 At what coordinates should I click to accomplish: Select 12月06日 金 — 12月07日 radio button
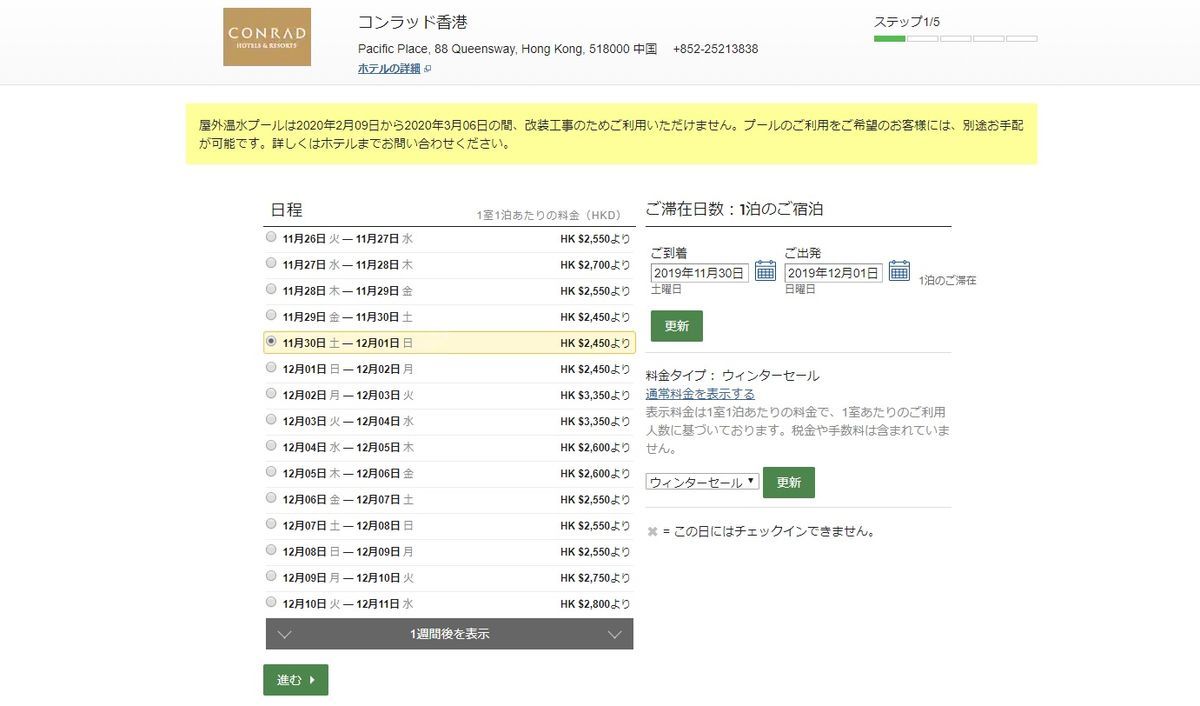(271, 497)
